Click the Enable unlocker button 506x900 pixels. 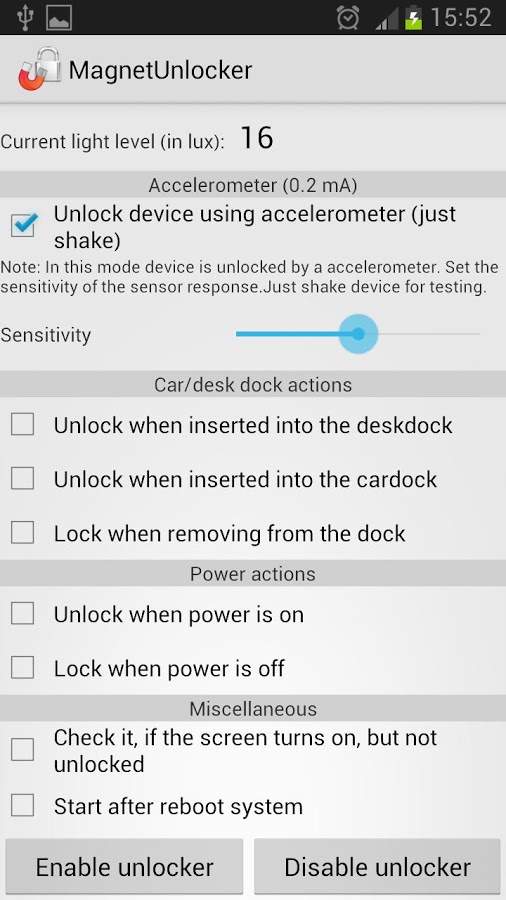tap(124, 867)
